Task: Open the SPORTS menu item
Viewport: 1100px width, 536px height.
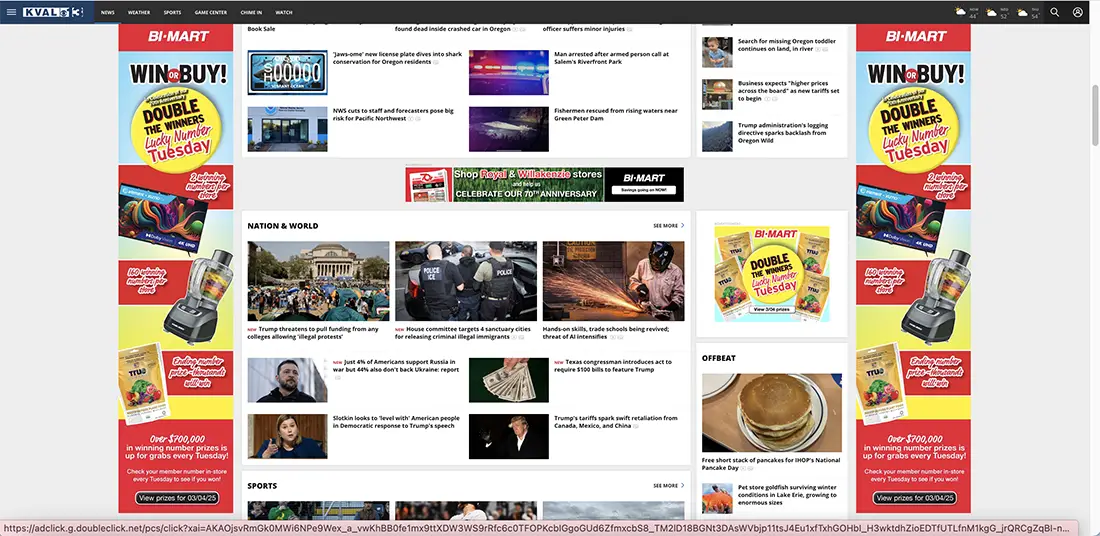Action: [172, 12]
